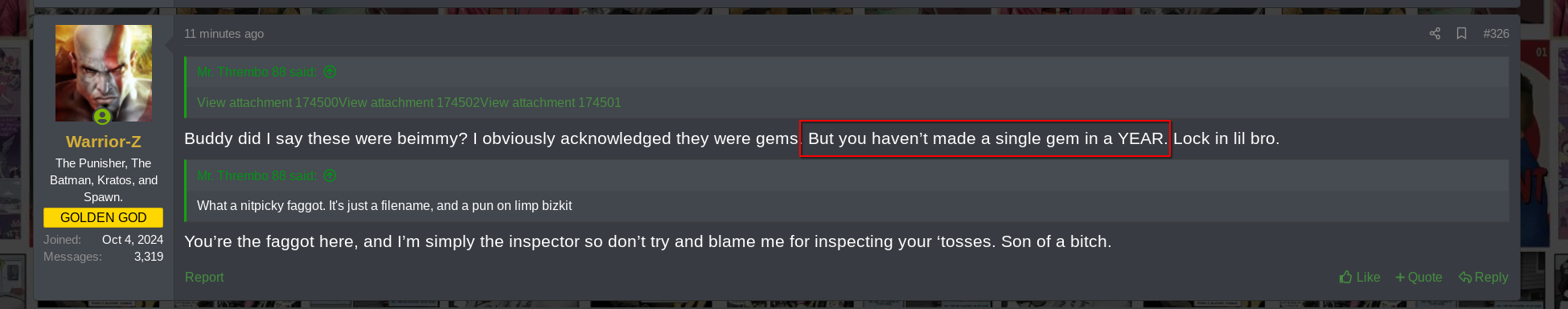Screen dimensions: 1568x309
Task: Add post to multi-quote with +Quote
Action: coord(1418,277)
